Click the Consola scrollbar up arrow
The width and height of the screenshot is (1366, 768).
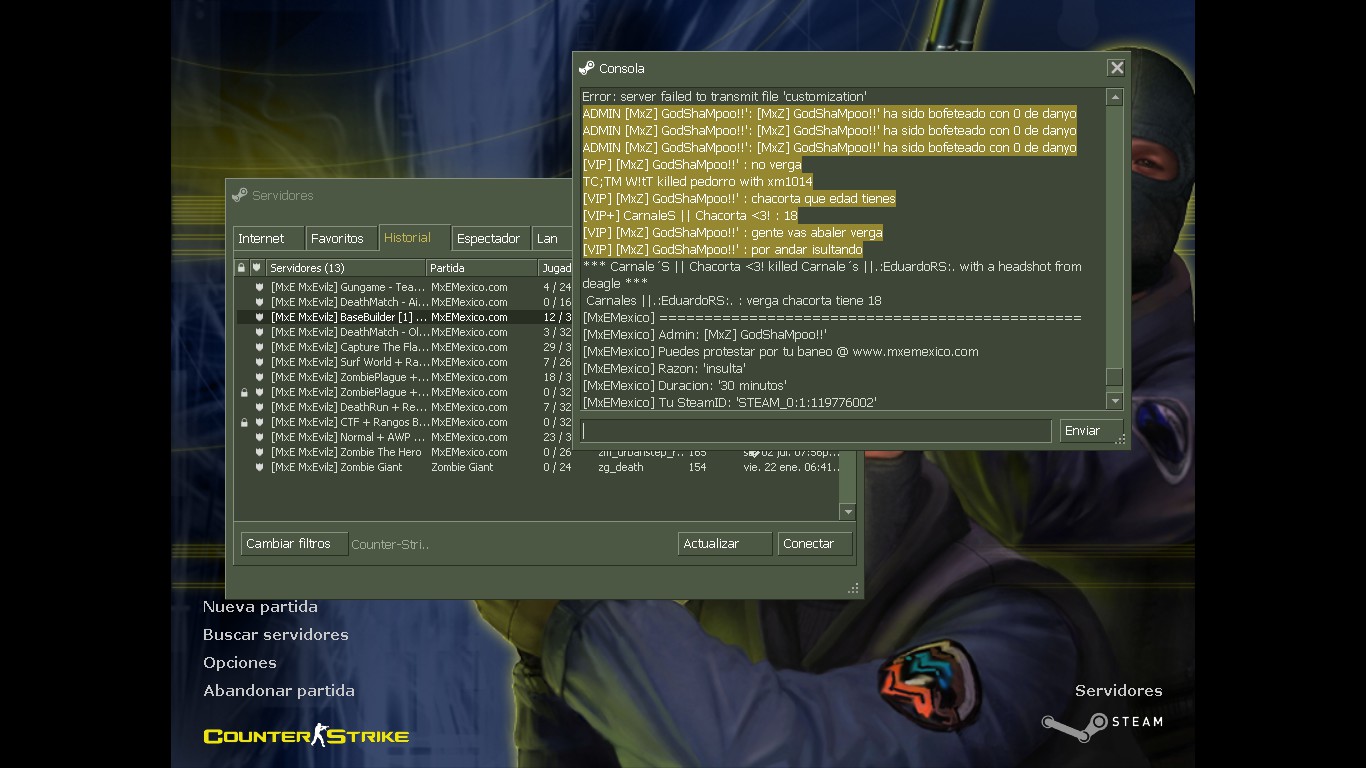click(1114, 97)
